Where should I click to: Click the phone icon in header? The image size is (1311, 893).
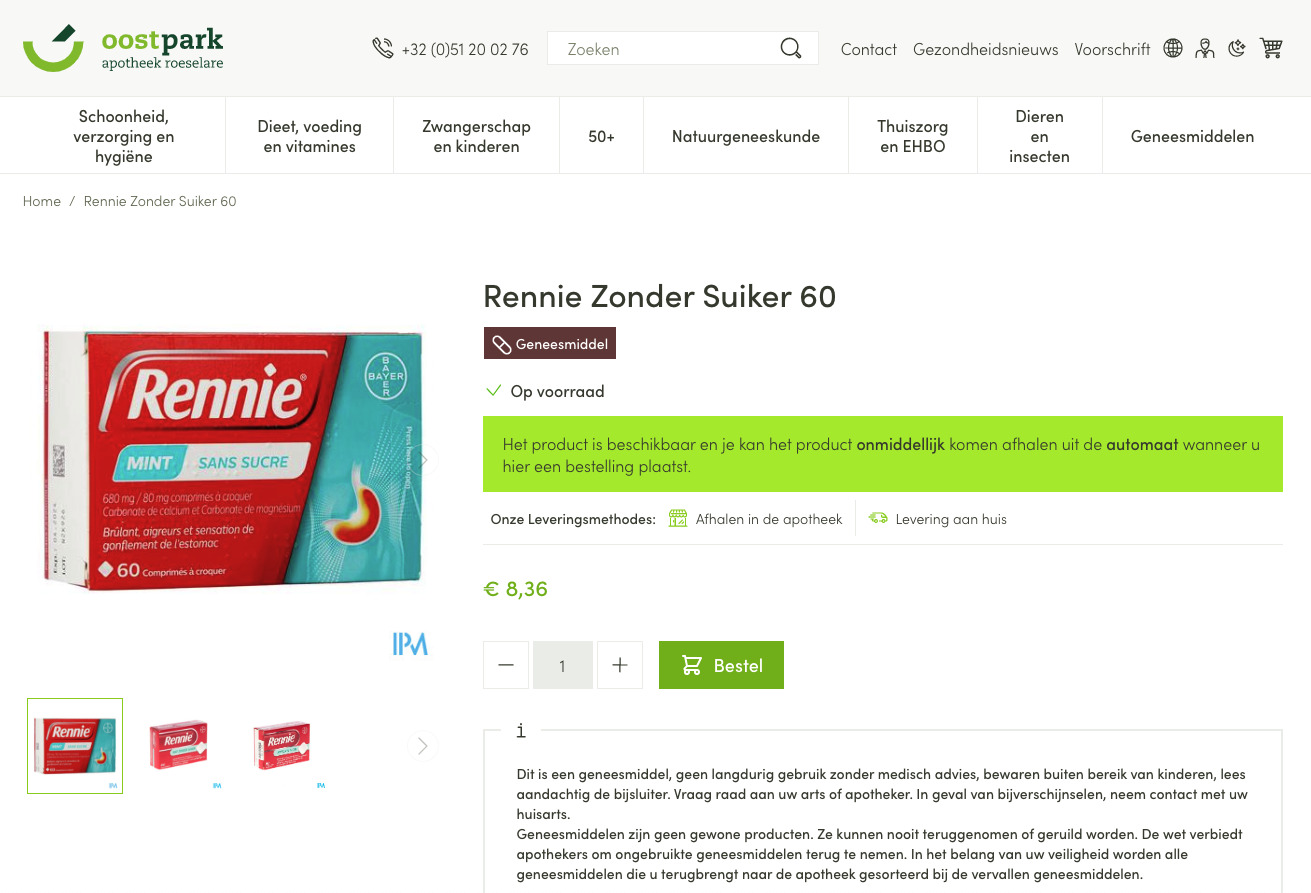[x=382, y=48]
